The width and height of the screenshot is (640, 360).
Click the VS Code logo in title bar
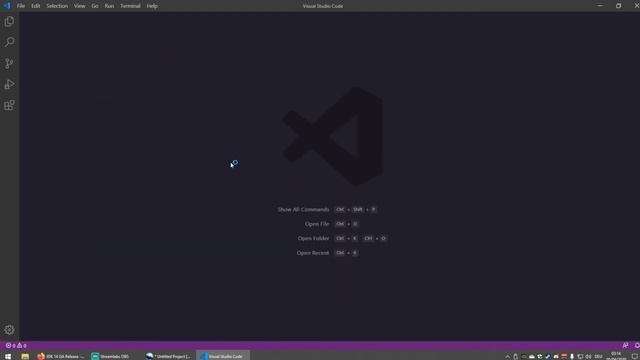7,6
